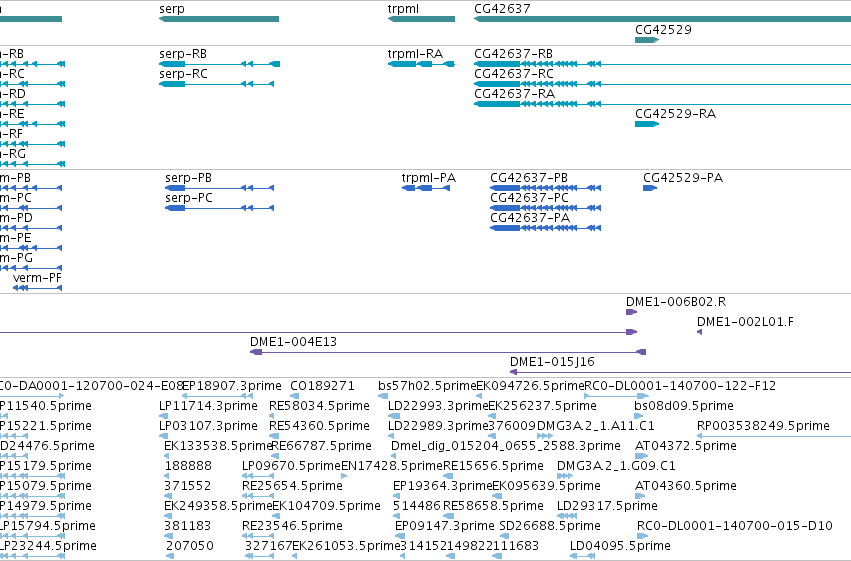Click EST EP18907.3prime
The width and height of the screenshot is (851, 561).
click(217, 396)
